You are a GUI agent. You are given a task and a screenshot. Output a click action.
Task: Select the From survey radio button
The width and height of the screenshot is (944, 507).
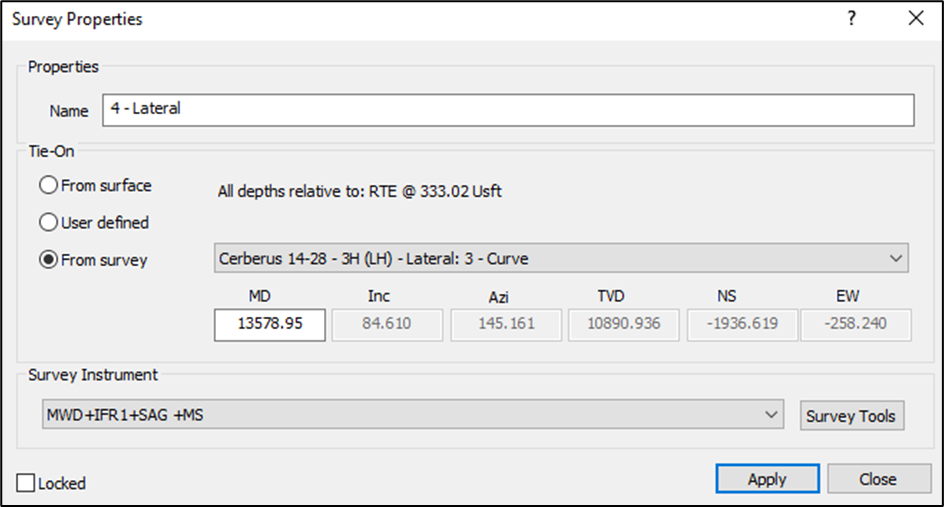pos(48,260)
